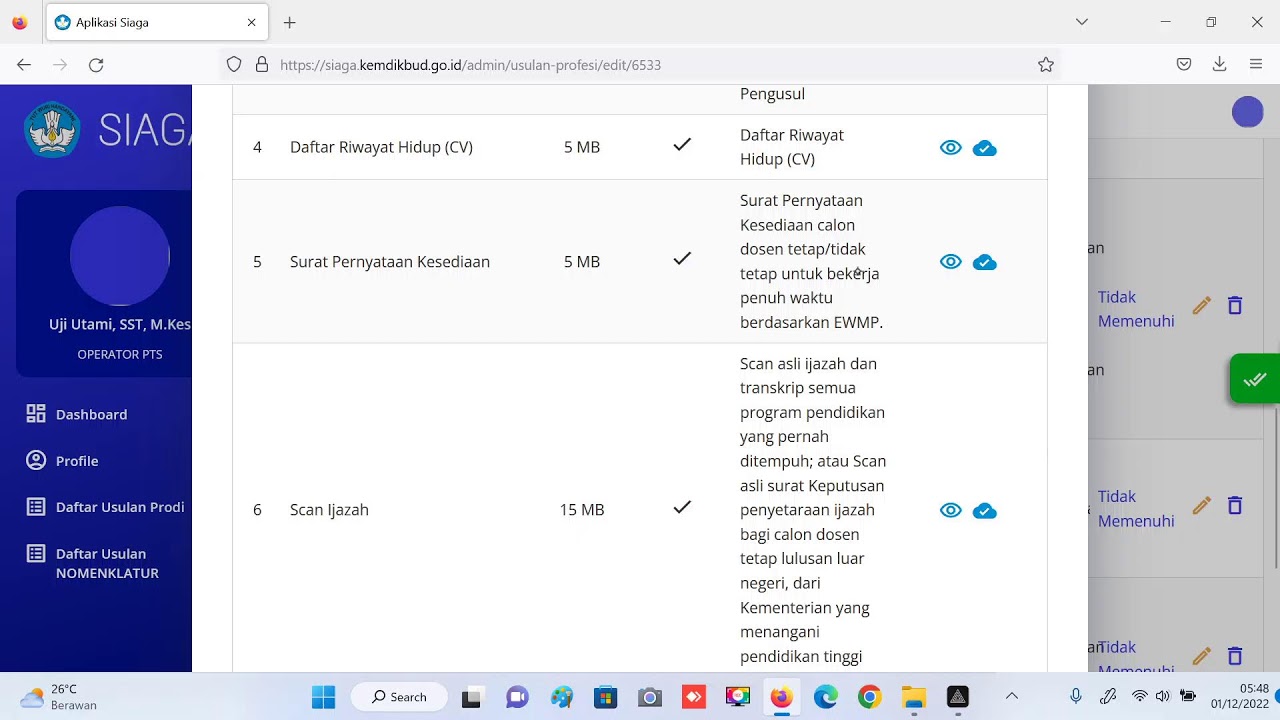The width and height of the screenshot is (1280, 720).
Task: Open the Windows Start menu
Action: pyautogui.click(x=324, y=697)
